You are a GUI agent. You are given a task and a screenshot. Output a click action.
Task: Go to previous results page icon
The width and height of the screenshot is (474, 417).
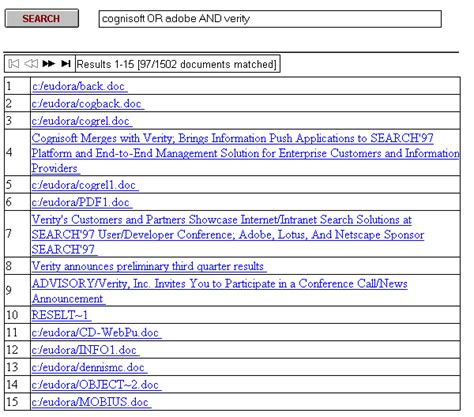[x=31, y=63]
